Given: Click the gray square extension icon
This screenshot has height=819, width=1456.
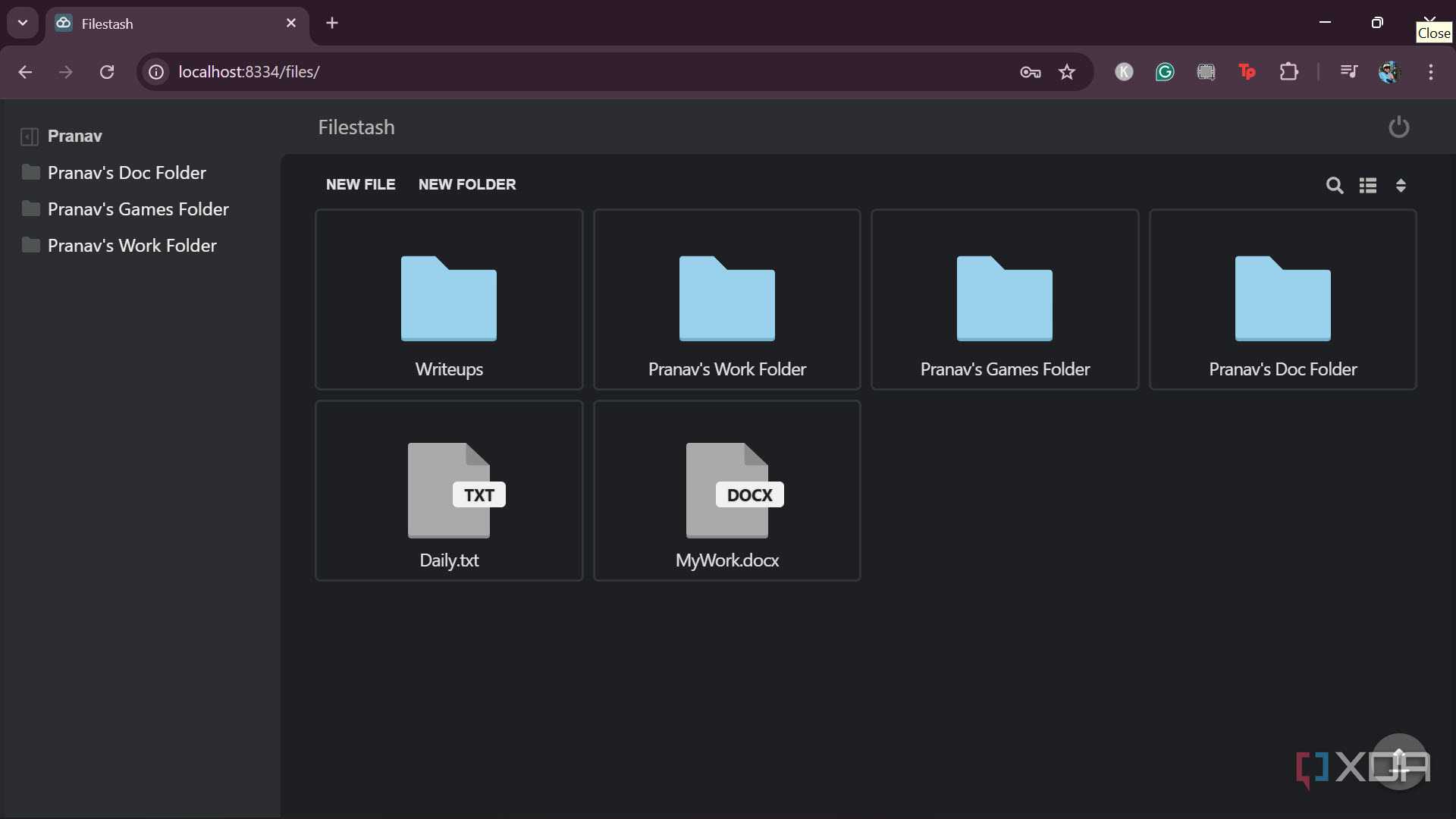Looking at the screenshot, I should coord(1206,72).
